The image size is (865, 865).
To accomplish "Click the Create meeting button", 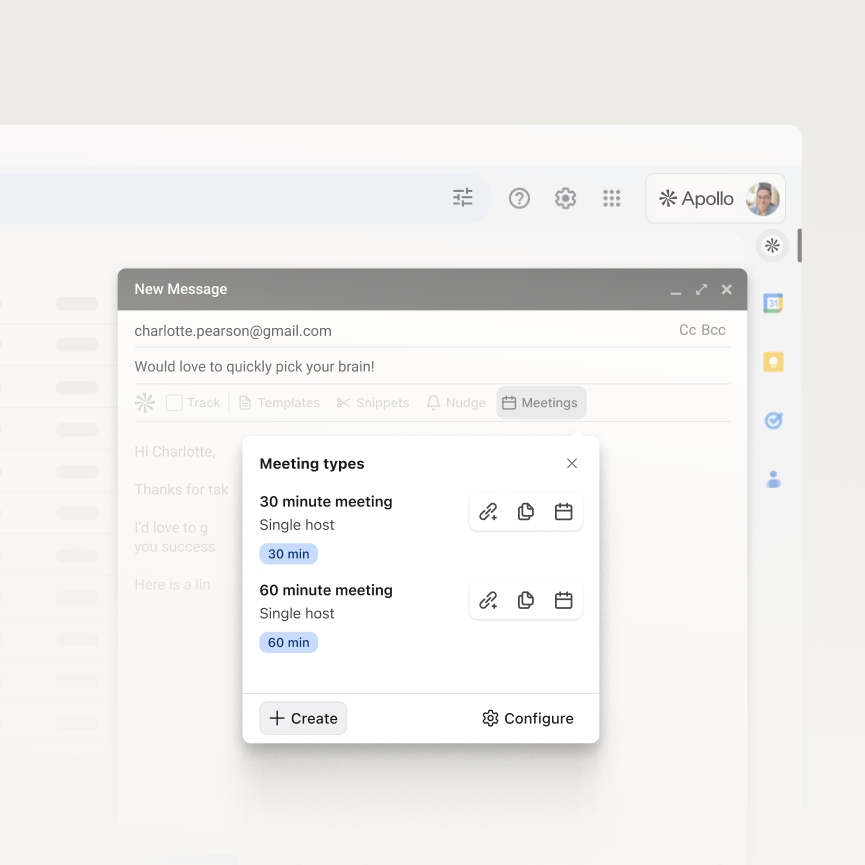I will tap(303, 718).
